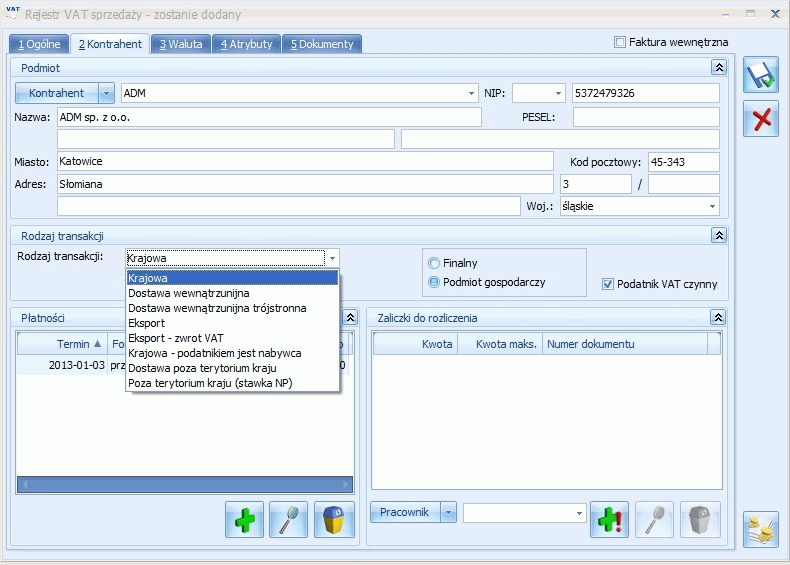Click the magnifier icon under payments list
The image size is (790, 565).
click(x=289, y=520)
